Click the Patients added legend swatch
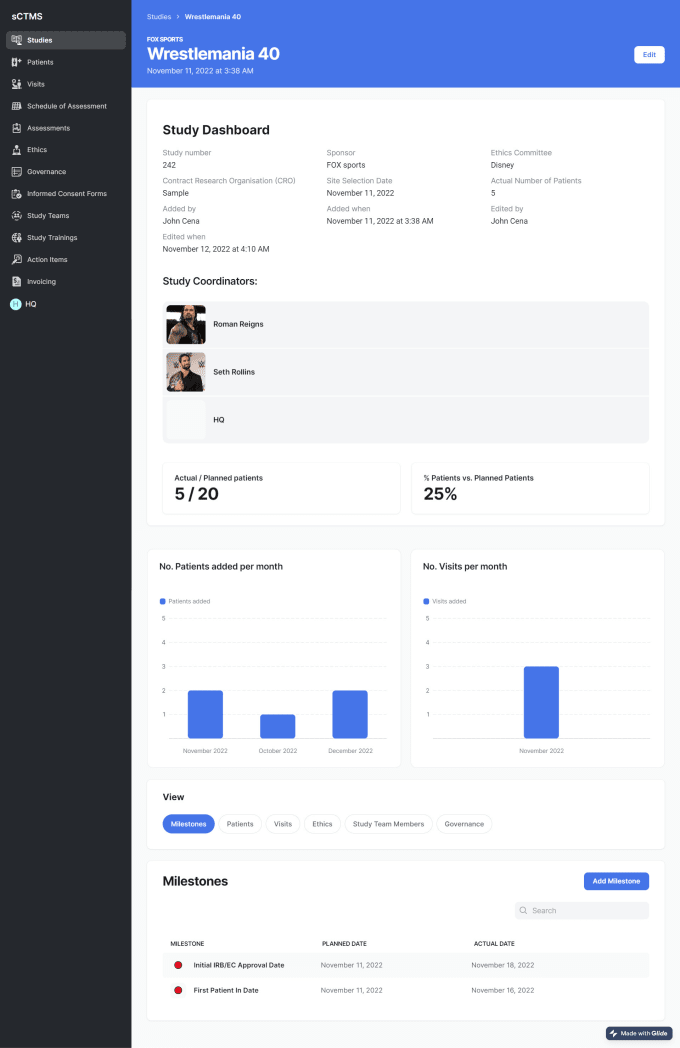680x1048 pixels. (162, 602)
